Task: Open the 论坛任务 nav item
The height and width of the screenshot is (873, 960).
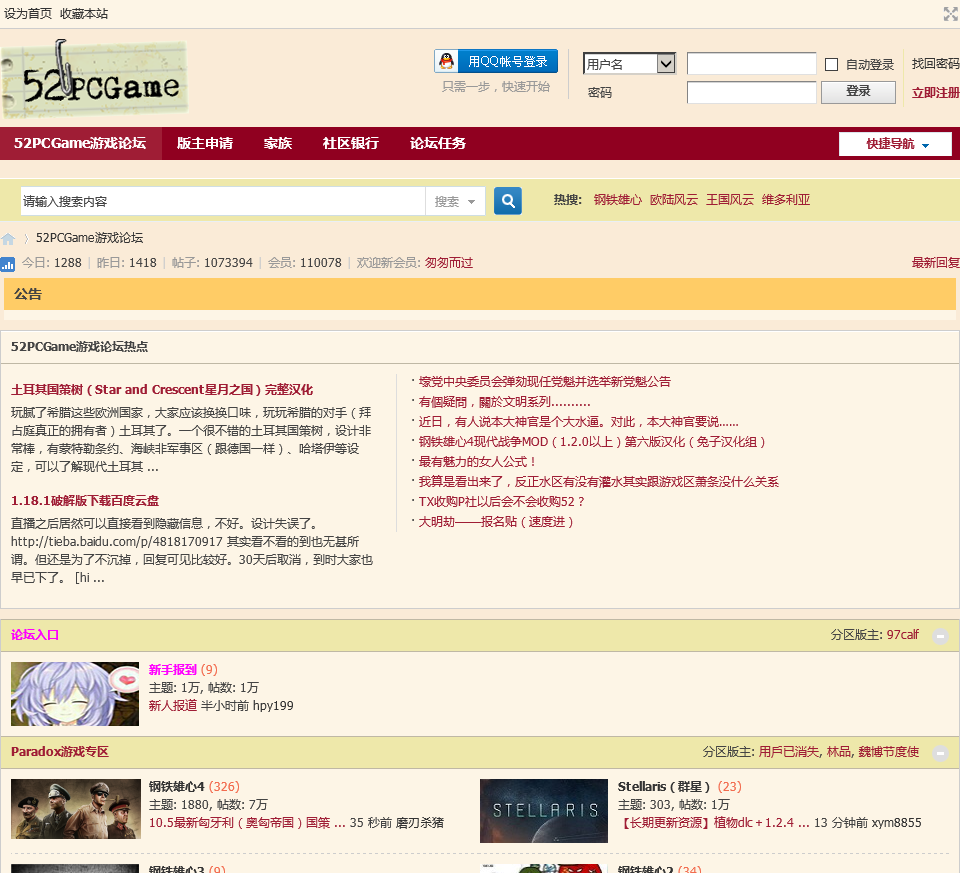Action: pos(438,143)
